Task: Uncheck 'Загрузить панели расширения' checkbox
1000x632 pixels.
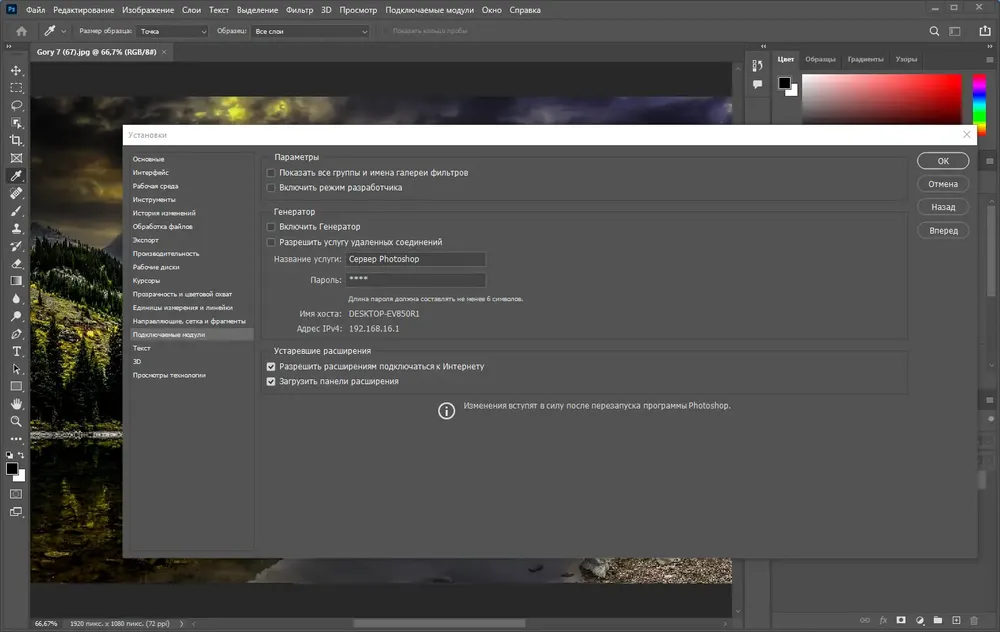Action: [x=271, y=381]
